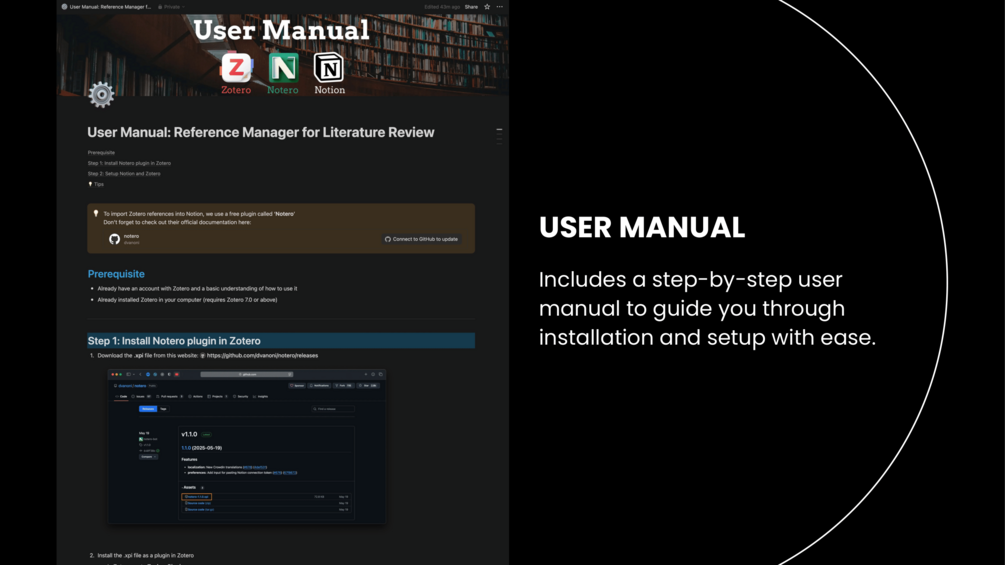1005x565 pixels.
Task: Click the Share button
Action: (471, 7)
